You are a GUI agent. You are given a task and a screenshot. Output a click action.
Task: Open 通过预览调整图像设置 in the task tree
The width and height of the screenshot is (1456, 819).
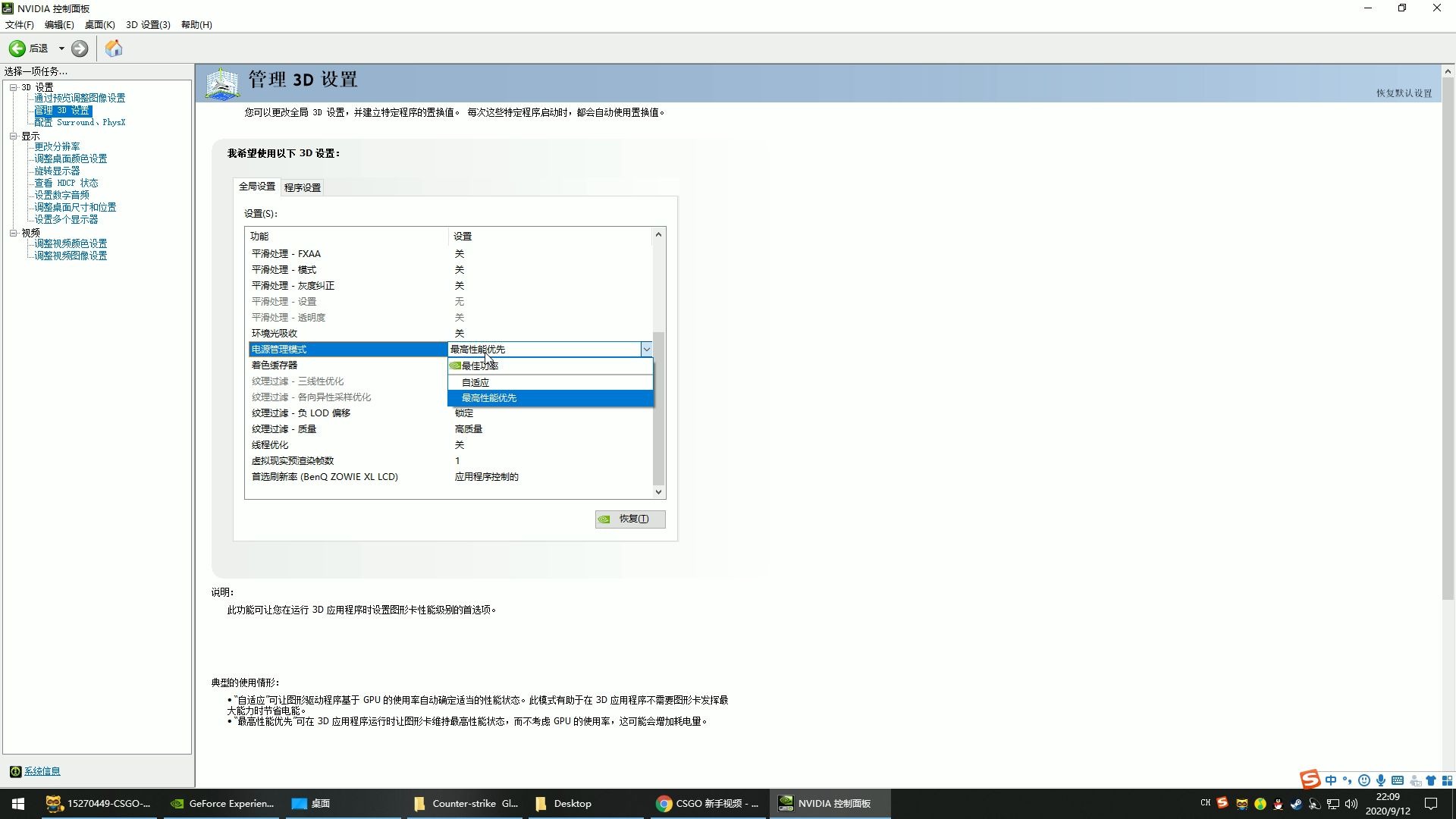click(x=80, y=98)
